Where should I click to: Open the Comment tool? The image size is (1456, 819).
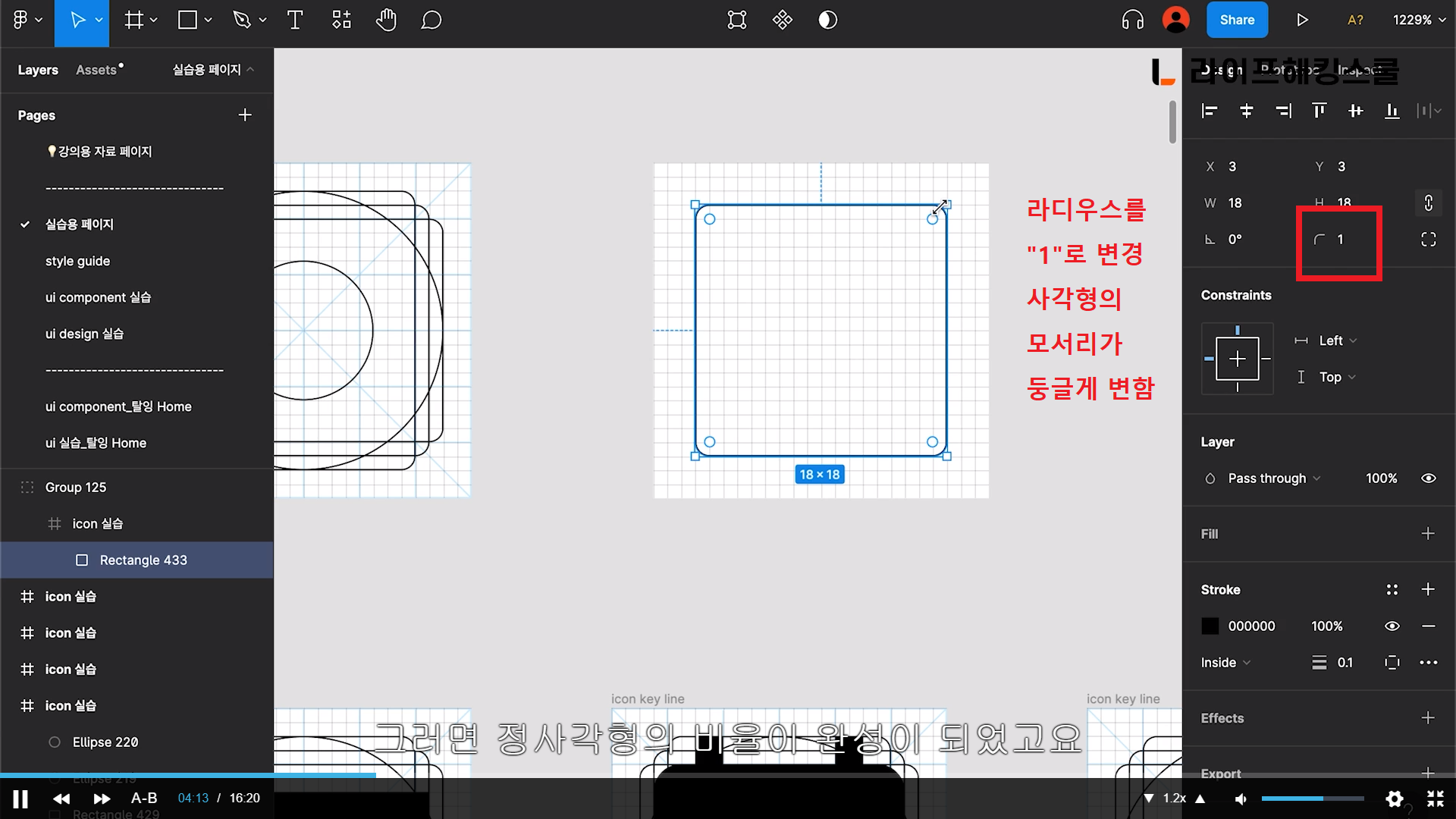pyautogui.click(x=431, y=20)
